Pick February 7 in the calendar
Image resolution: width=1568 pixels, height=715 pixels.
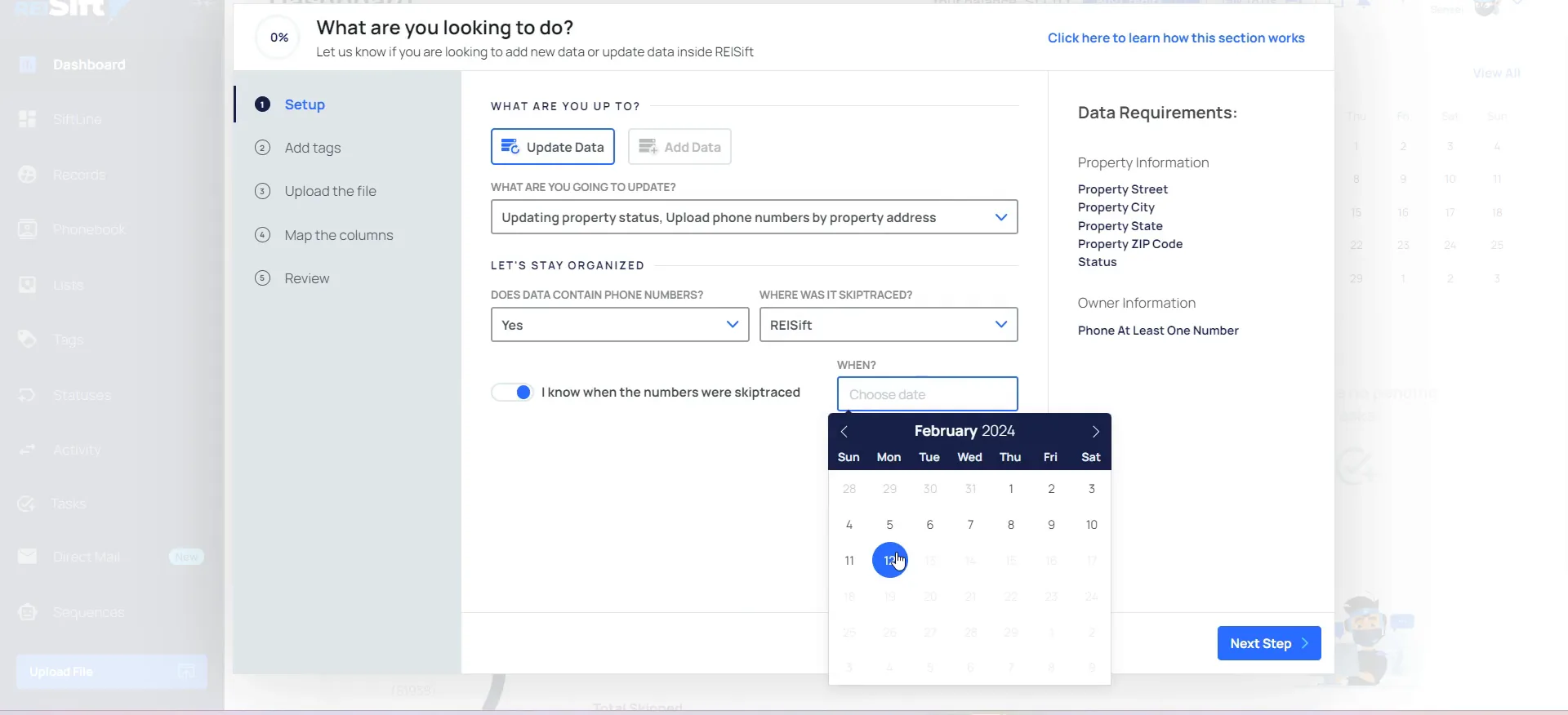point(970,525)
